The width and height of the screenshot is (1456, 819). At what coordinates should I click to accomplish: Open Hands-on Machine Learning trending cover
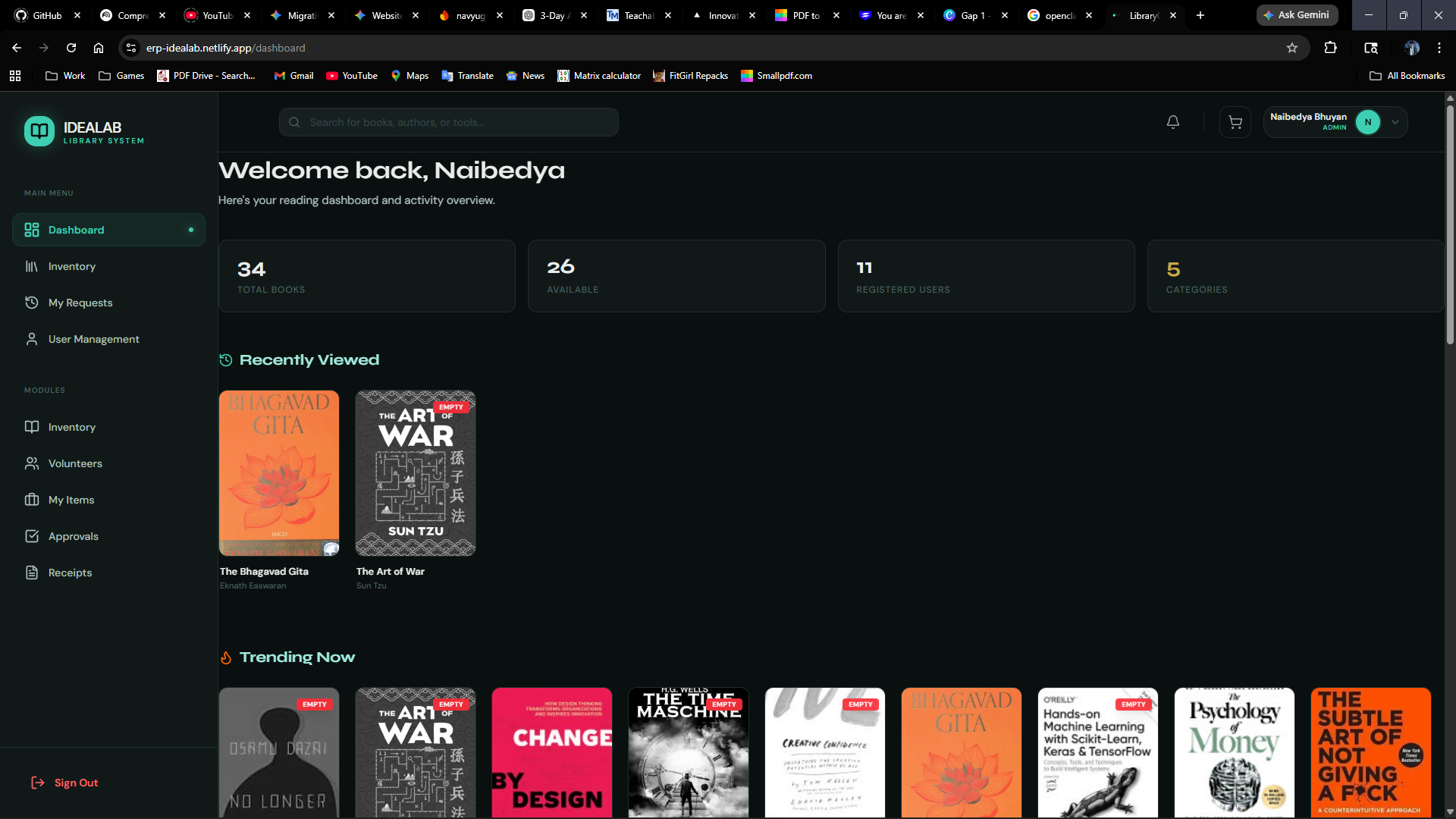click(x=1098, y=752)
